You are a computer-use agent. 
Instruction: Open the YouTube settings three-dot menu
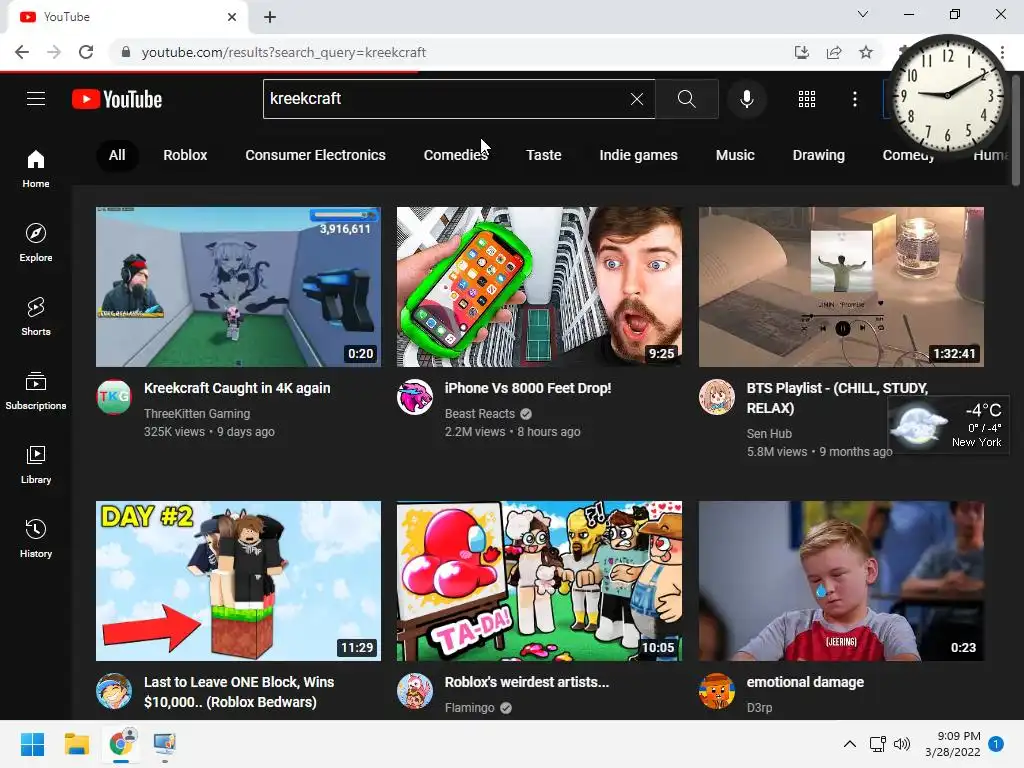[x=855, y=99]
